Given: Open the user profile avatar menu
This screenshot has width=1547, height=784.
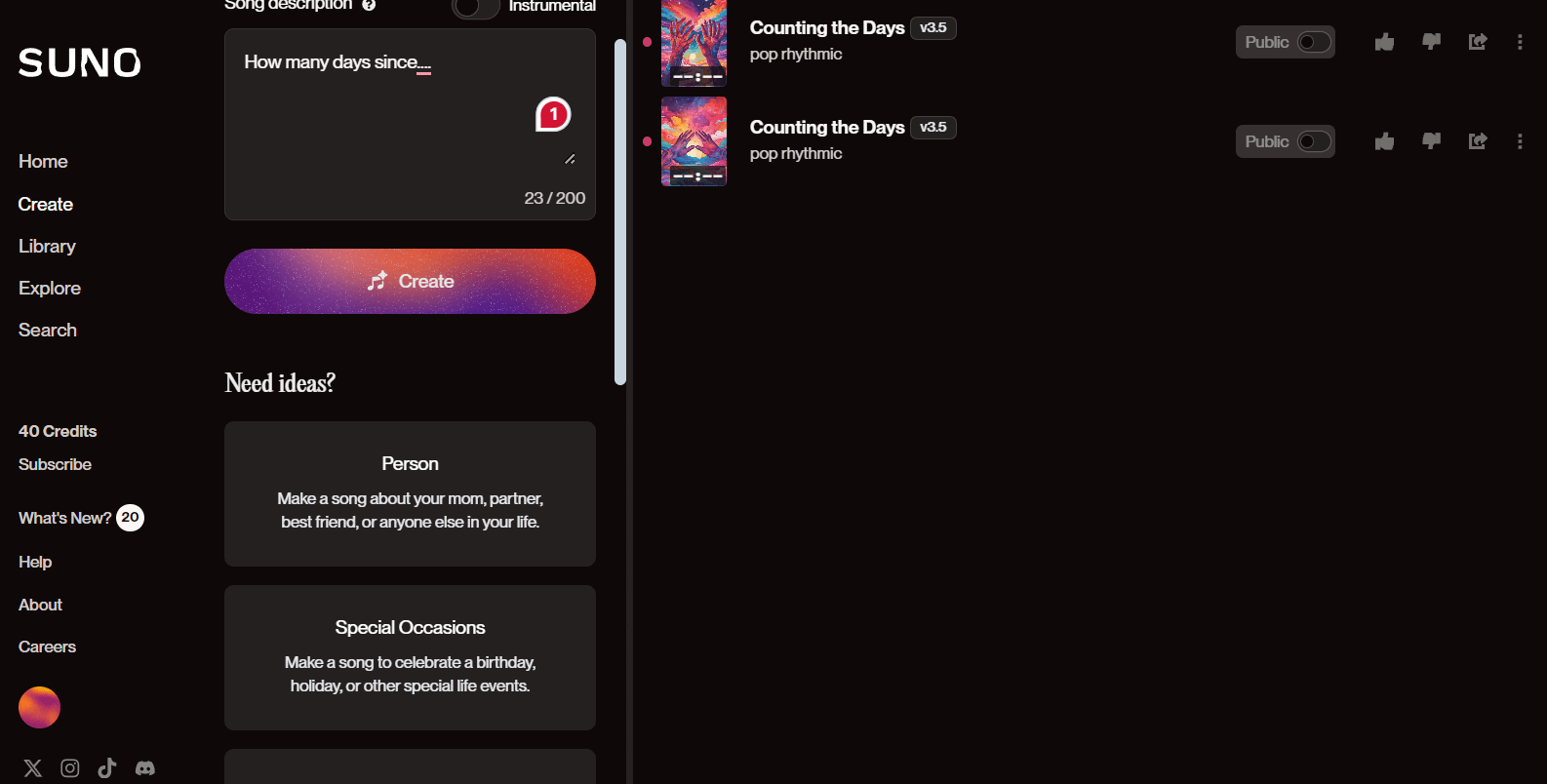Looking at the screenshot, I should (39, 707).
